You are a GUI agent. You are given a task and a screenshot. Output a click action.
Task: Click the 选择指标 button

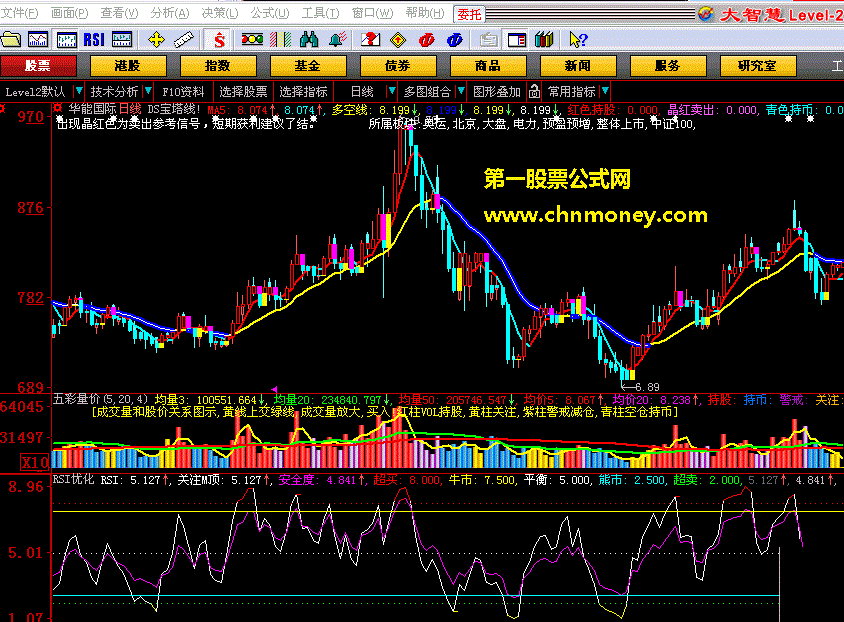pyautogui.click(x=304, y=91)
